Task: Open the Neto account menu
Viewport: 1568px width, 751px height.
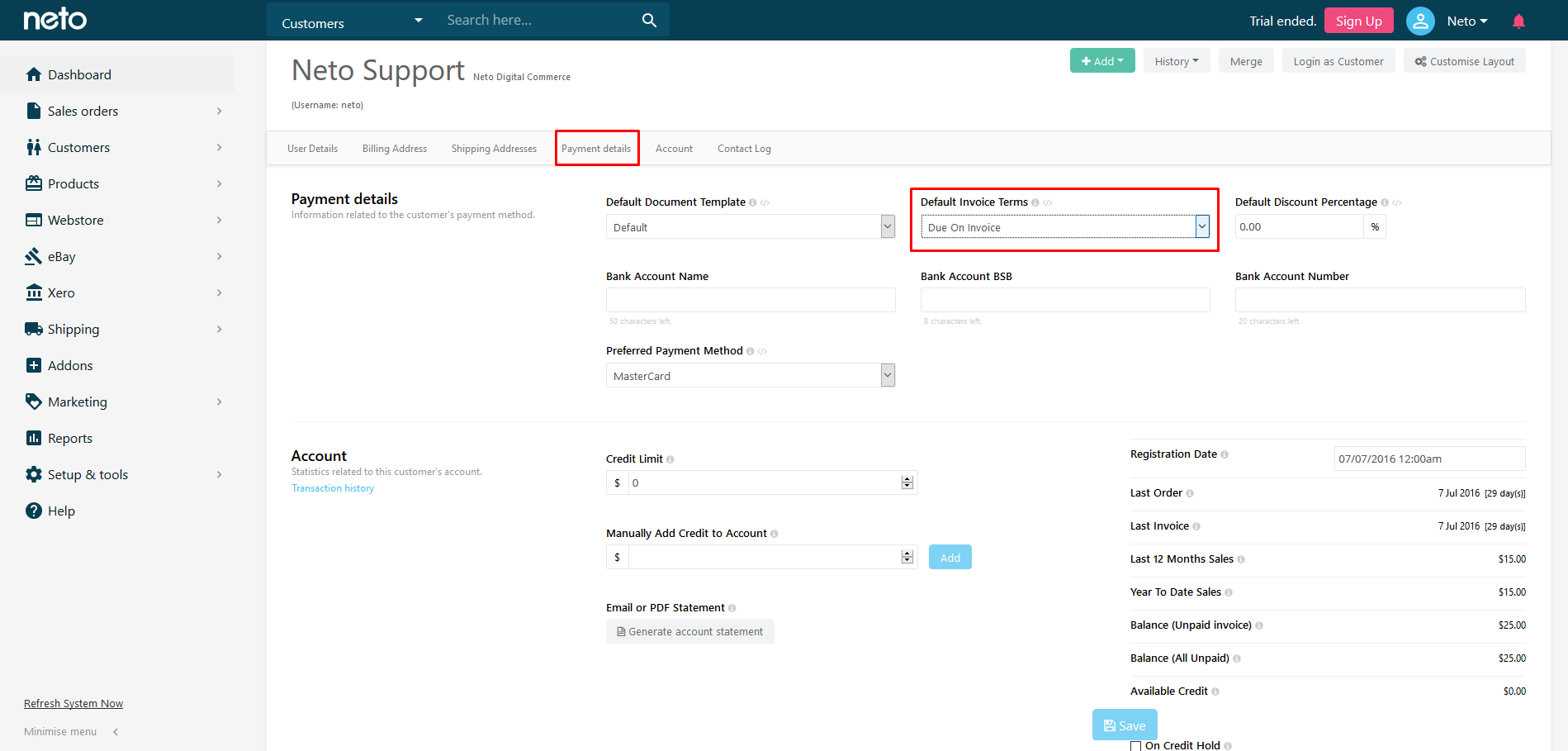Action: 1467,21
